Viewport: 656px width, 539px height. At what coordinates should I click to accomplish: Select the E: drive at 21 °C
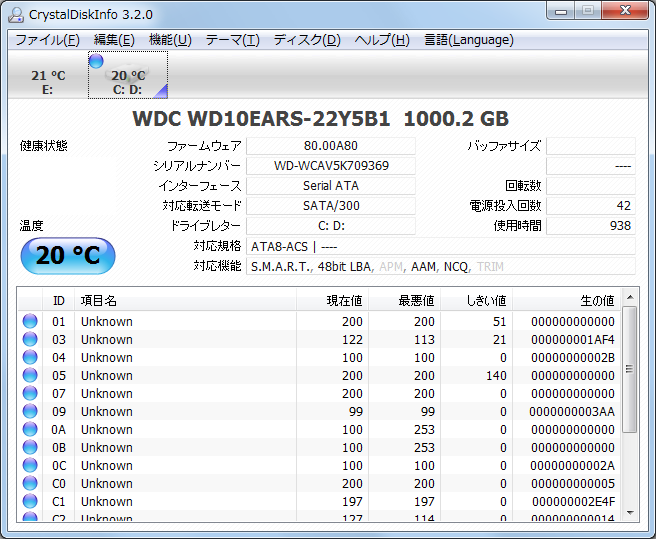coord(48,75)
